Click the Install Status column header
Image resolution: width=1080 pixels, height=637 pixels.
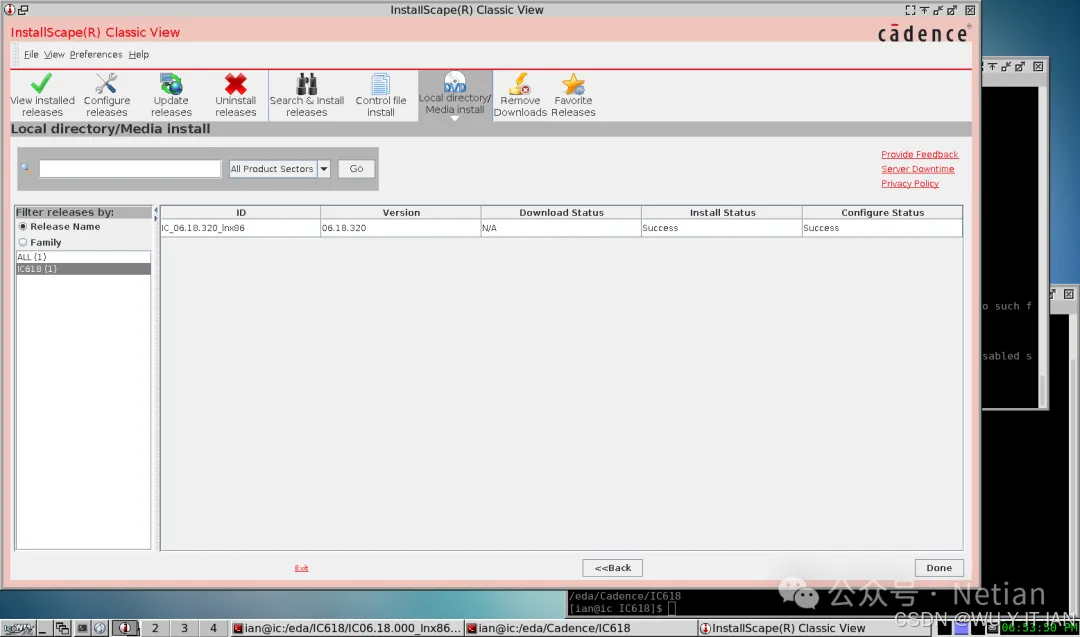pos(722,213)
